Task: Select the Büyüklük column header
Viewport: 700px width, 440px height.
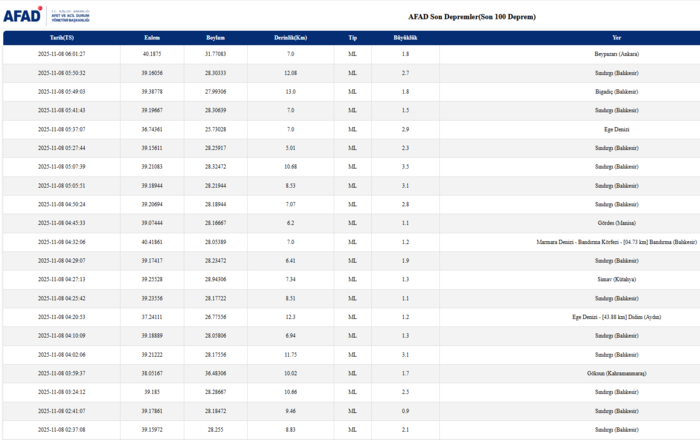Action: [x=405, y=37]
